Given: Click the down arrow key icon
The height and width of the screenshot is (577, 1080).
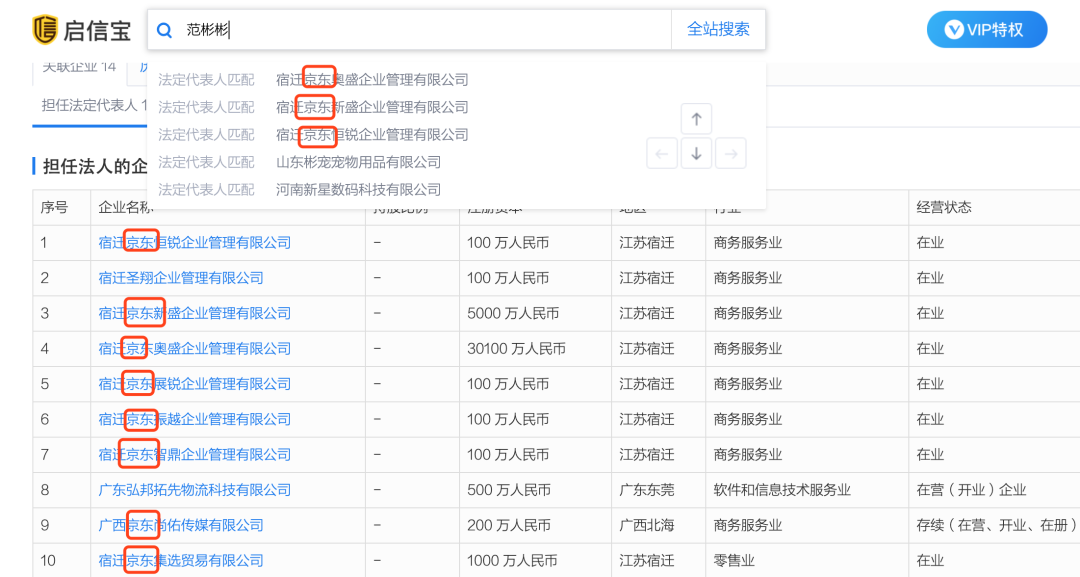Looking at the screenshot, I should 696,154.
